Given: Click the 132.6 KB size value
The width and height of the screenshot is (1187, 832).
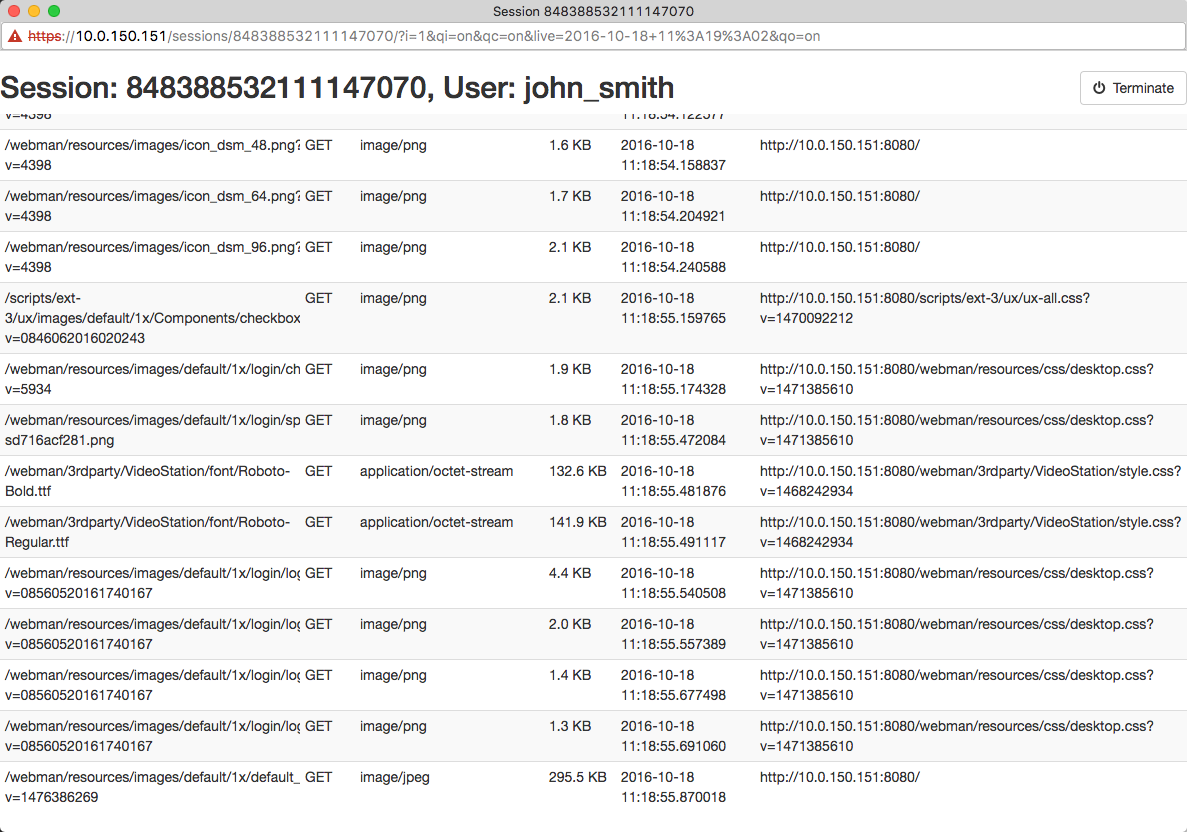Looking at the screenshot, I should [578, 471].
